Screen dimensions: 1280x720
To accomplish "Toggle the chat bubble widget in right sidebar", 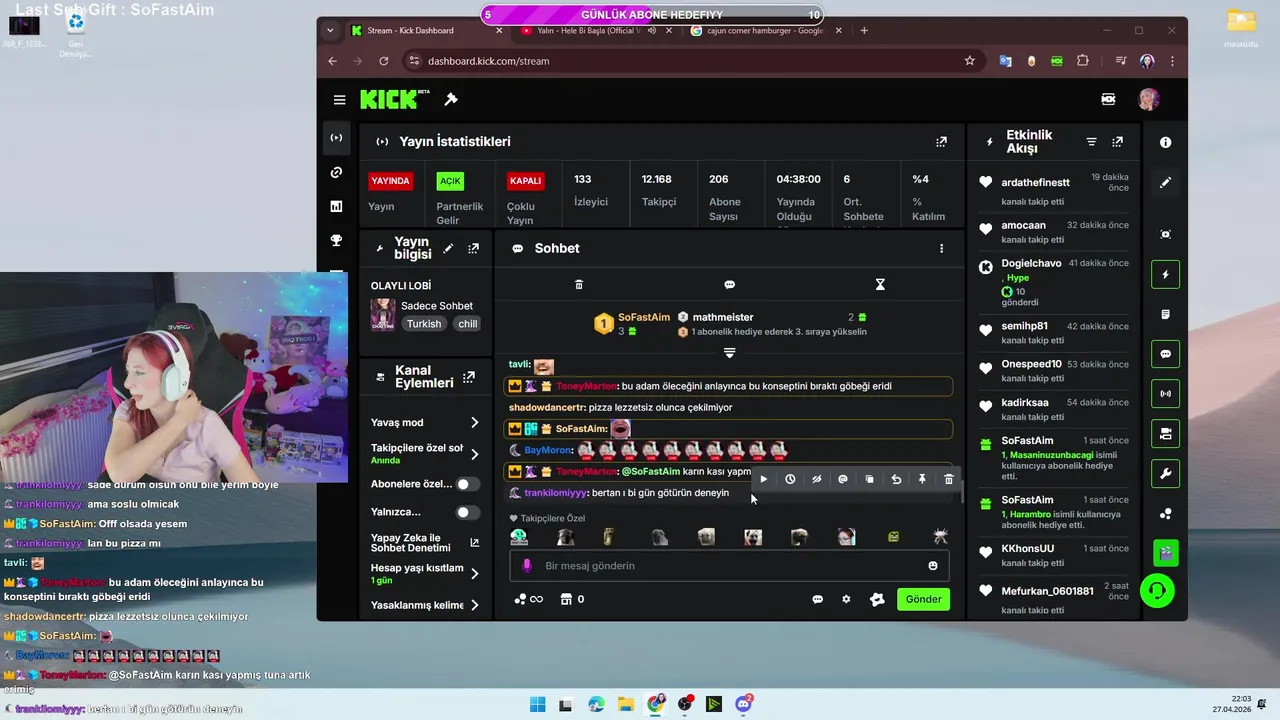I will point(1165,354).
